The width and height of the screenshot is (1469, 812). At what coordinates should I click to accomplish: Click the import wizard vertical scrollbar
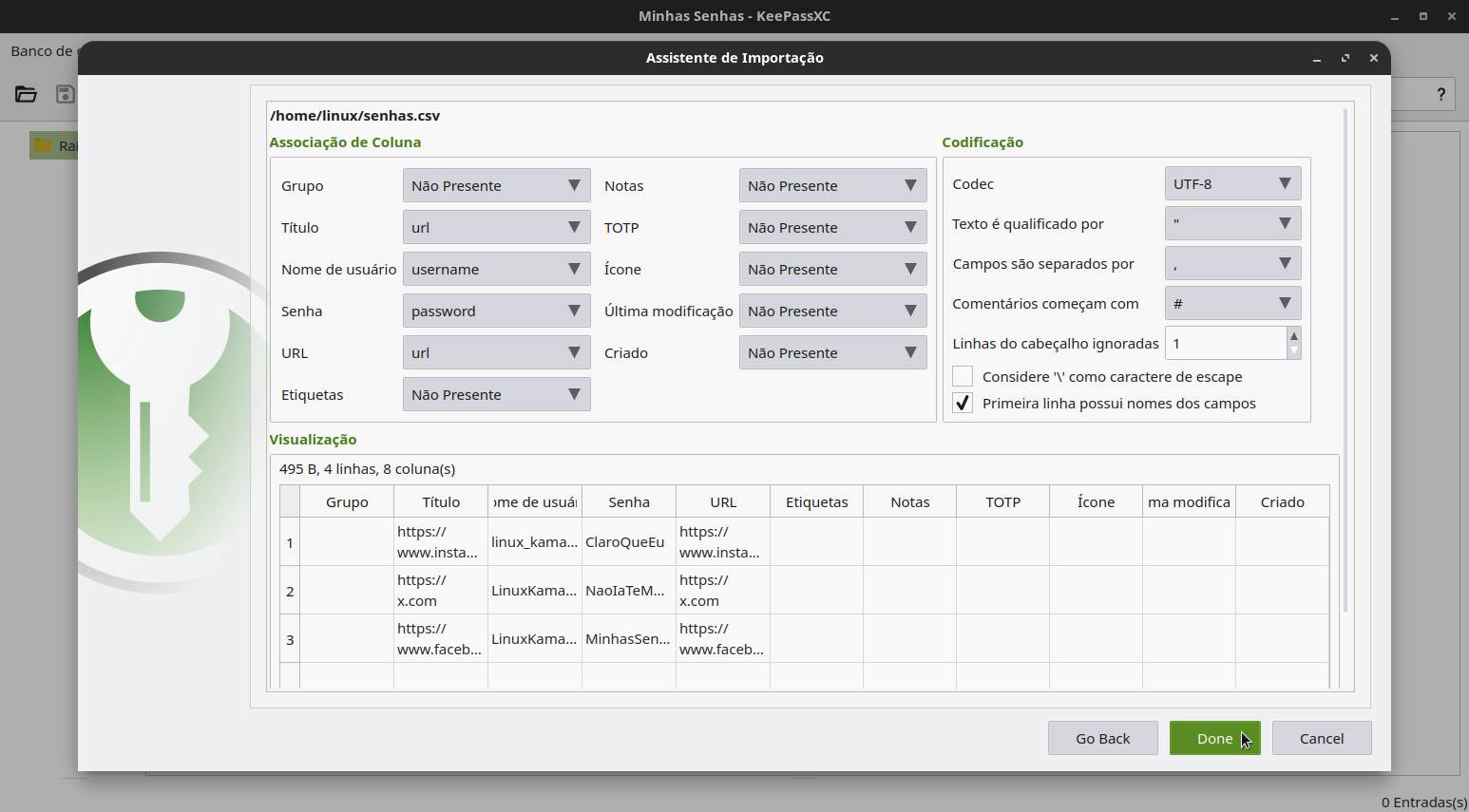[1345, 361]
